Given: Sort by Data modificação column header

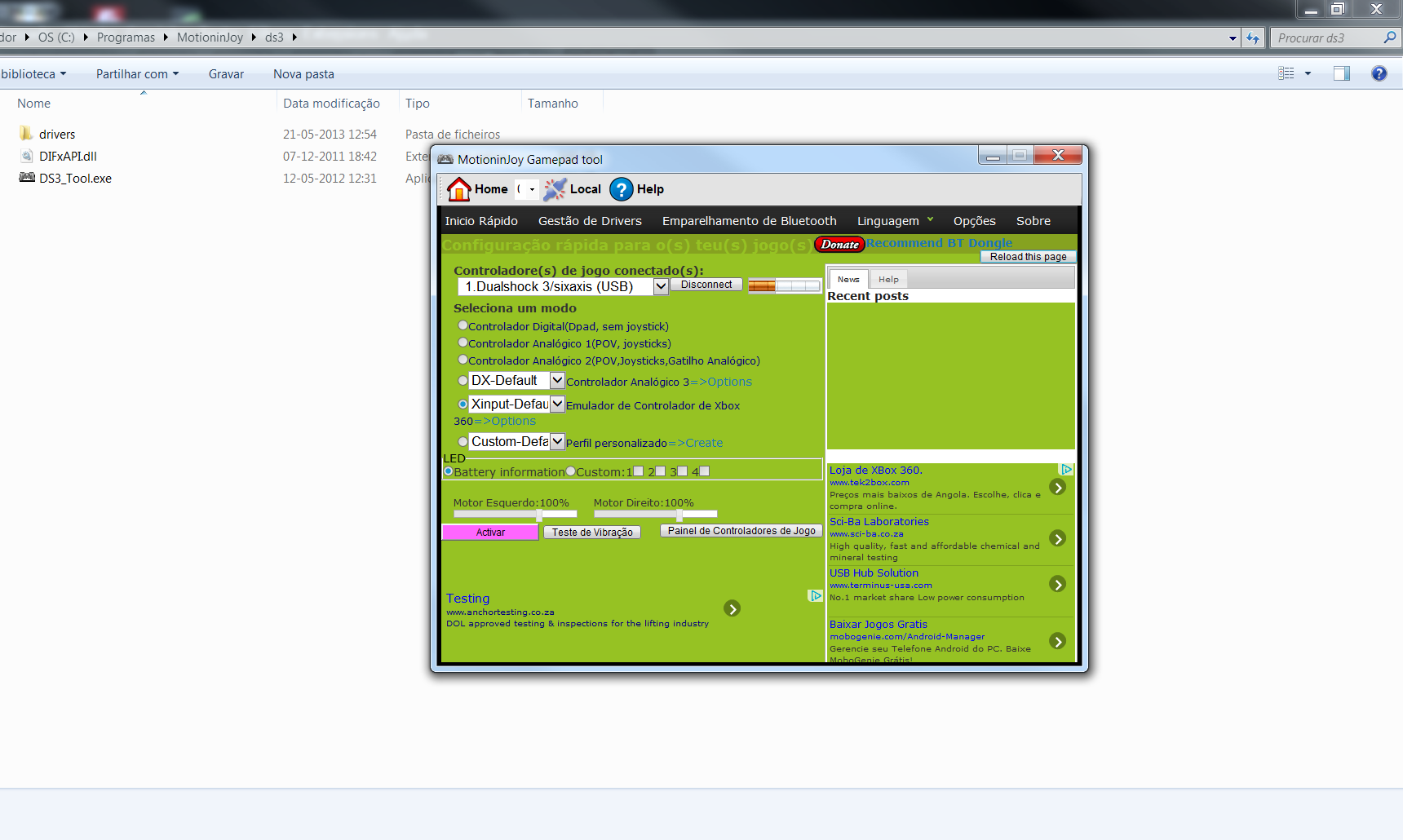Looking at the screenshot, I should click(x=331, y=104).
